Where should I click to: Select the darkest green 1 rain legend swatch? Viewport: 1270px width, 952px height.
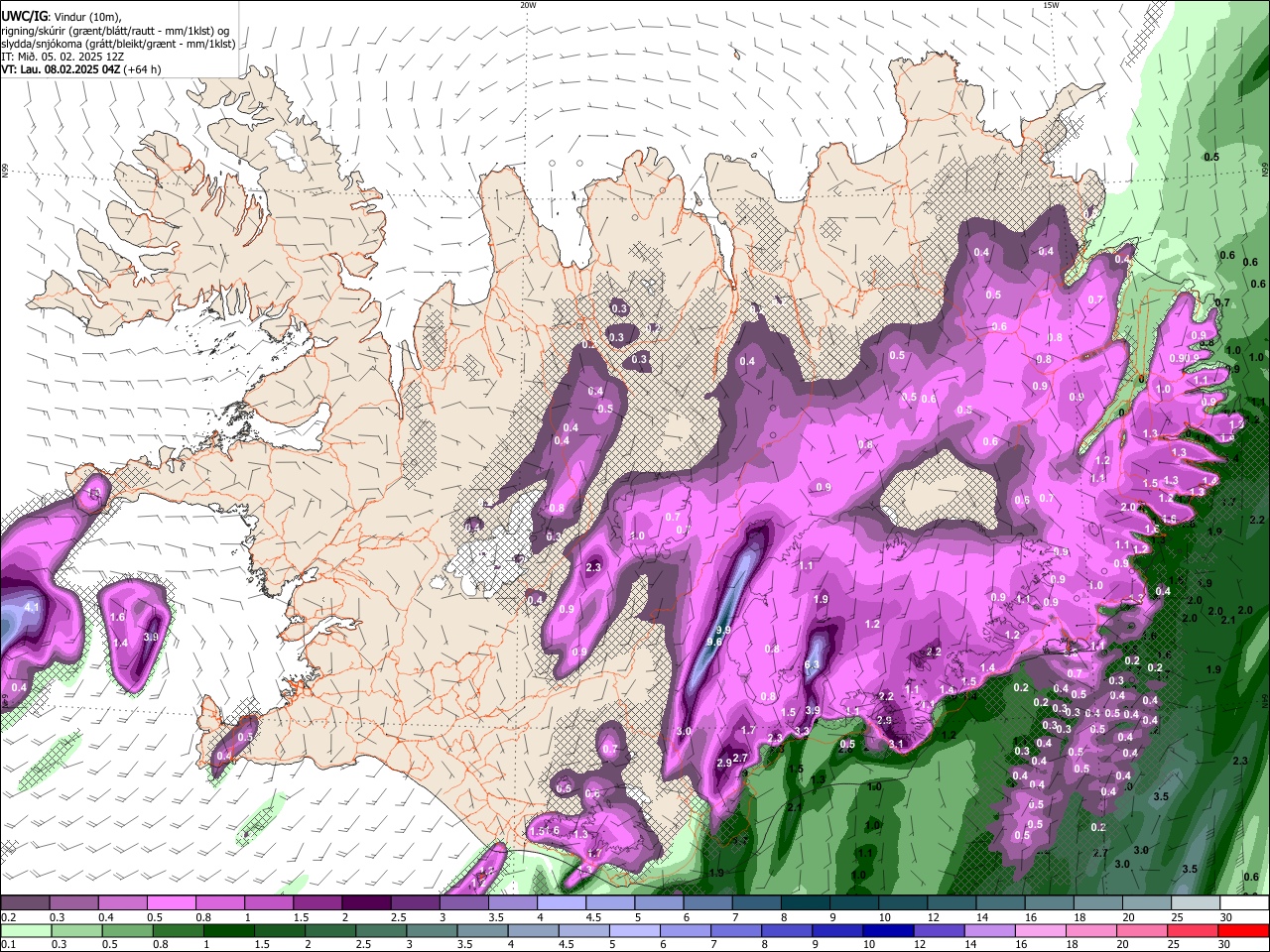229,931
